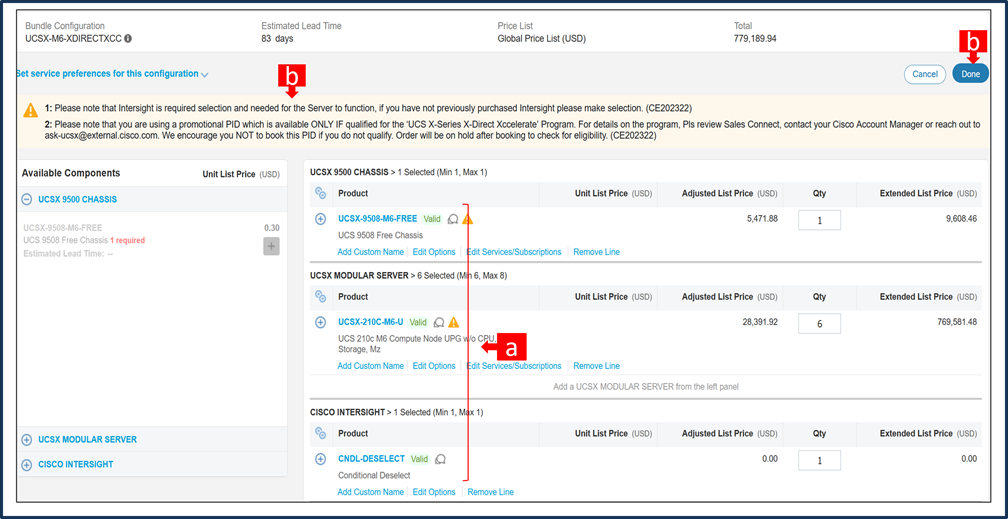Expand service preferences for this configuration
Viewport: 1008px width, 519px height.
click(x=112, y=74)
